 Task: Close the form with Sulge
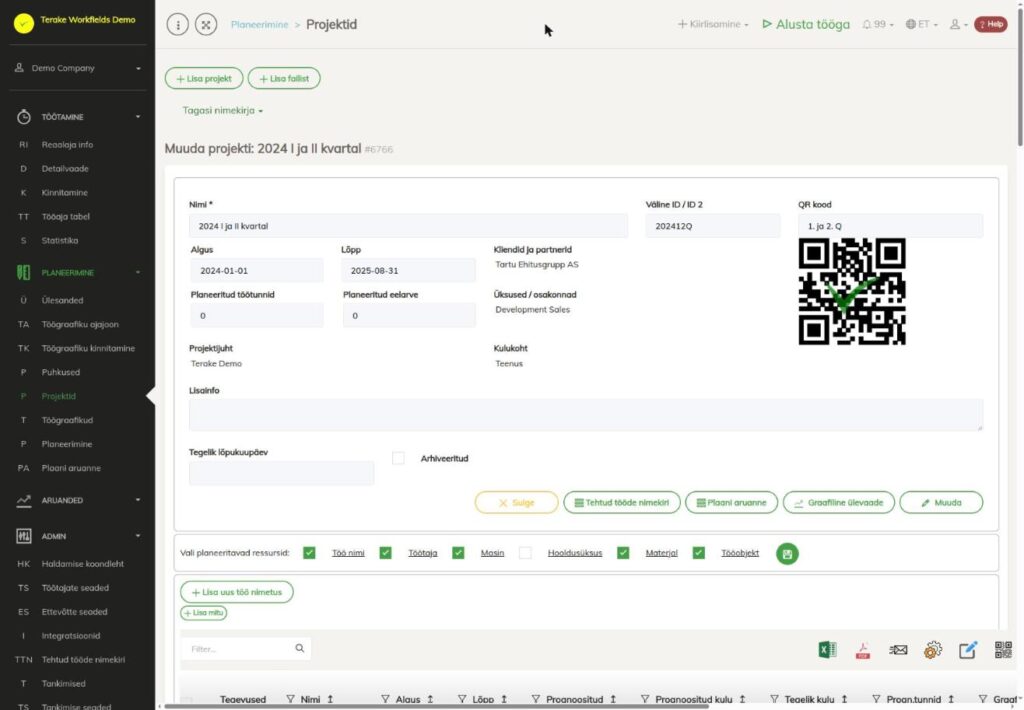517,502
